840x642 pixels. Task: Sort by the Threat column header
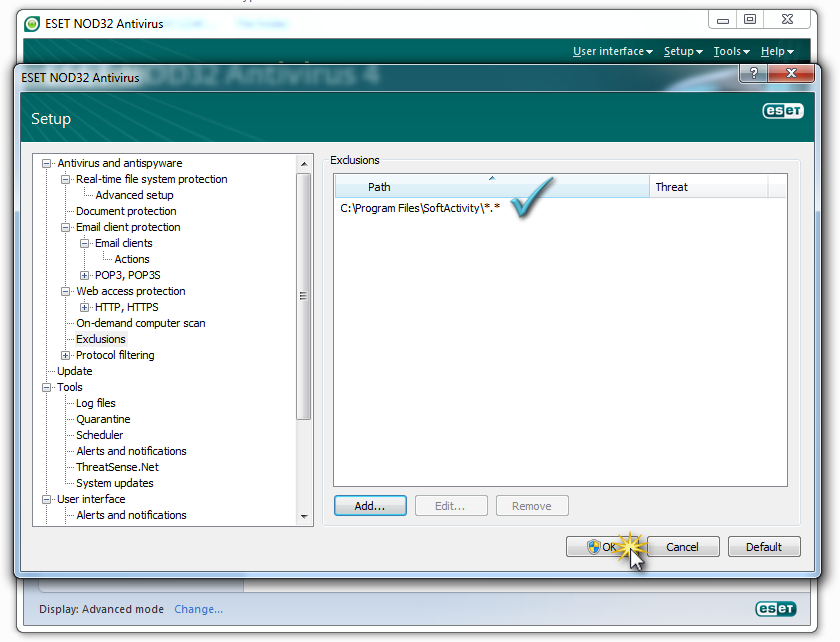tap(708, 186)
